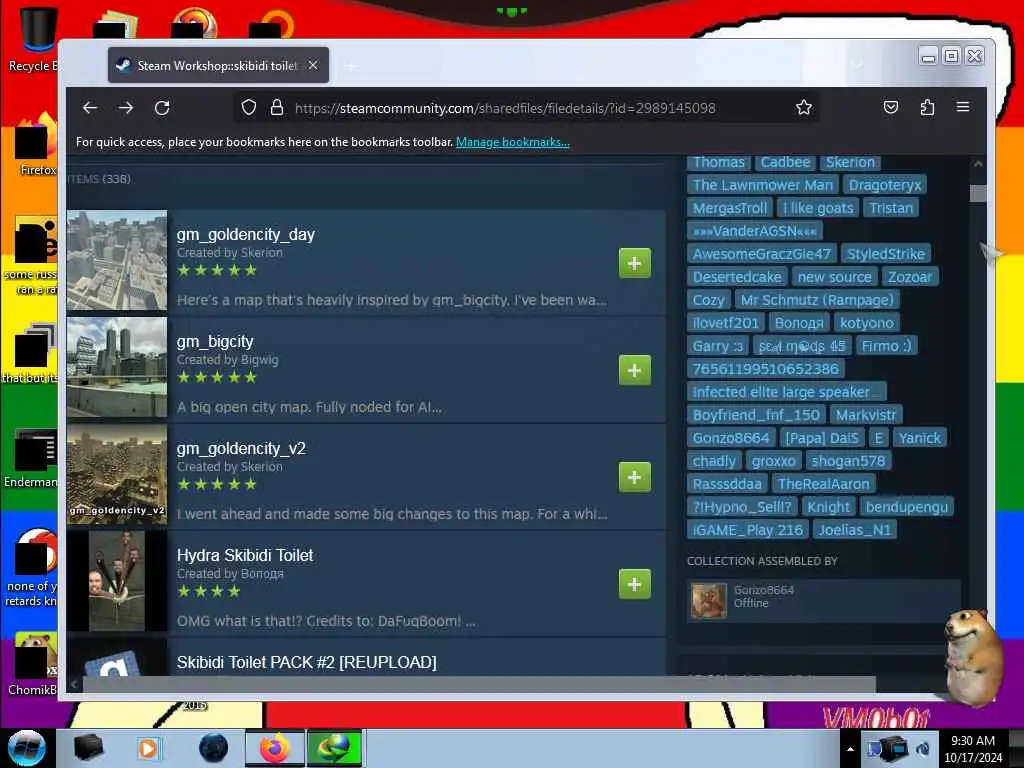
Task: Open the Zozoar creator tag
Action: (910, 277)
